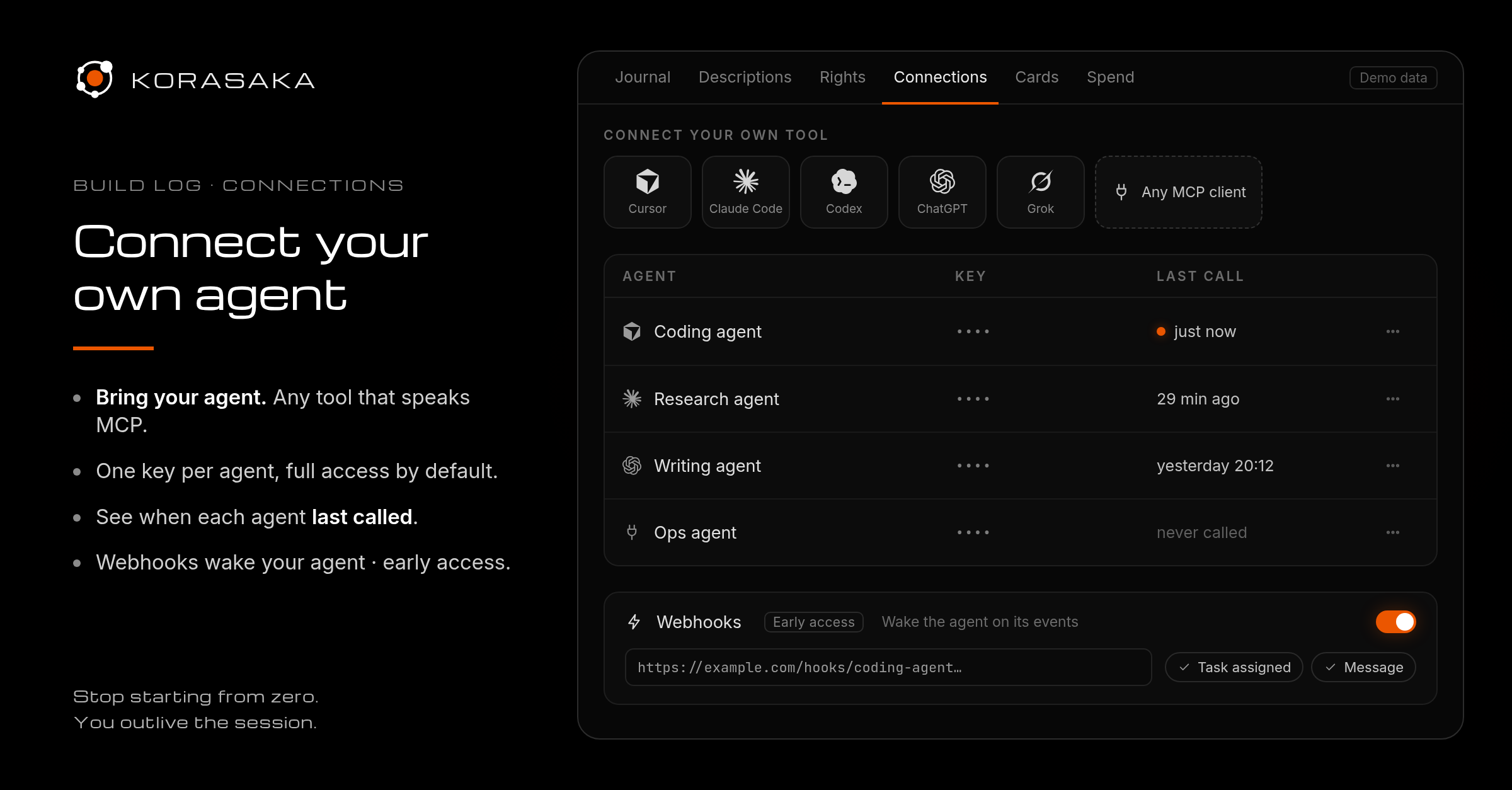Image resolution: width=1512 pixels, height=790 pixels.
Task: Click the Early access badge
Action: 813,622
